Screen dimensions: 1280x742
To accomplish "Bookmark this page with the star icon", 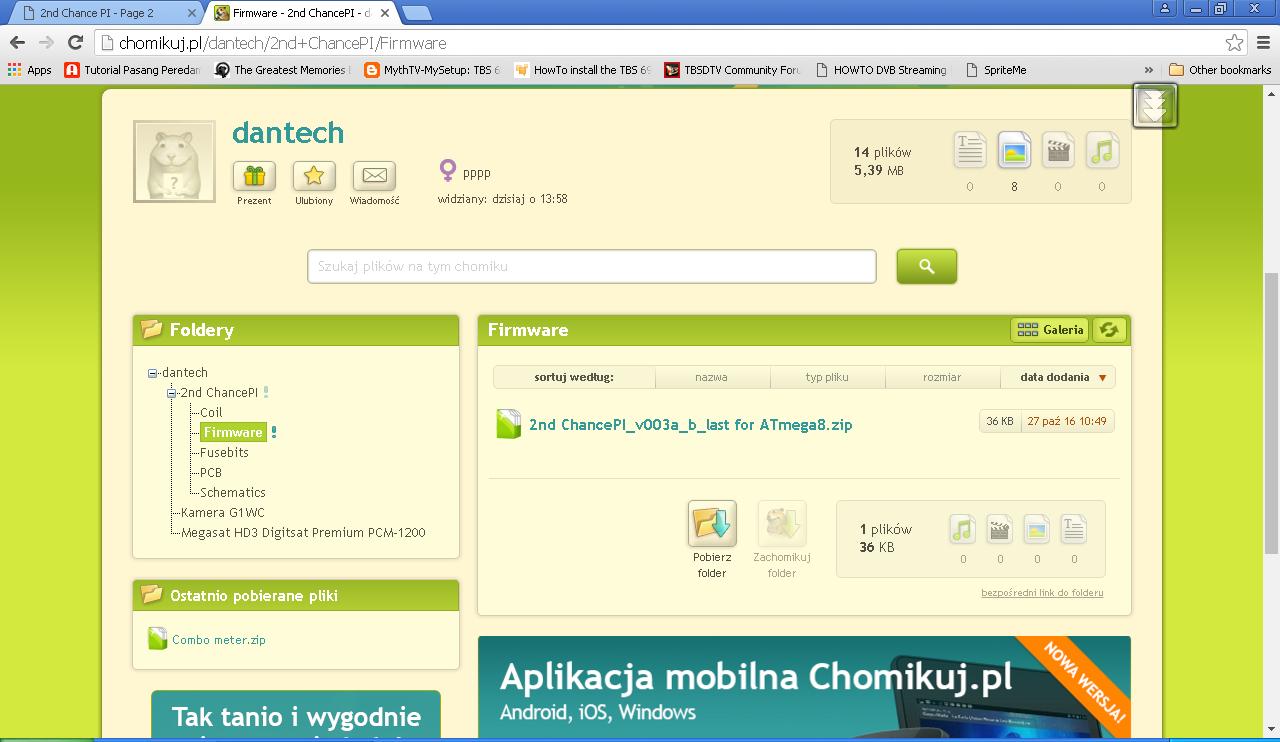I will tap(1234, 43).
